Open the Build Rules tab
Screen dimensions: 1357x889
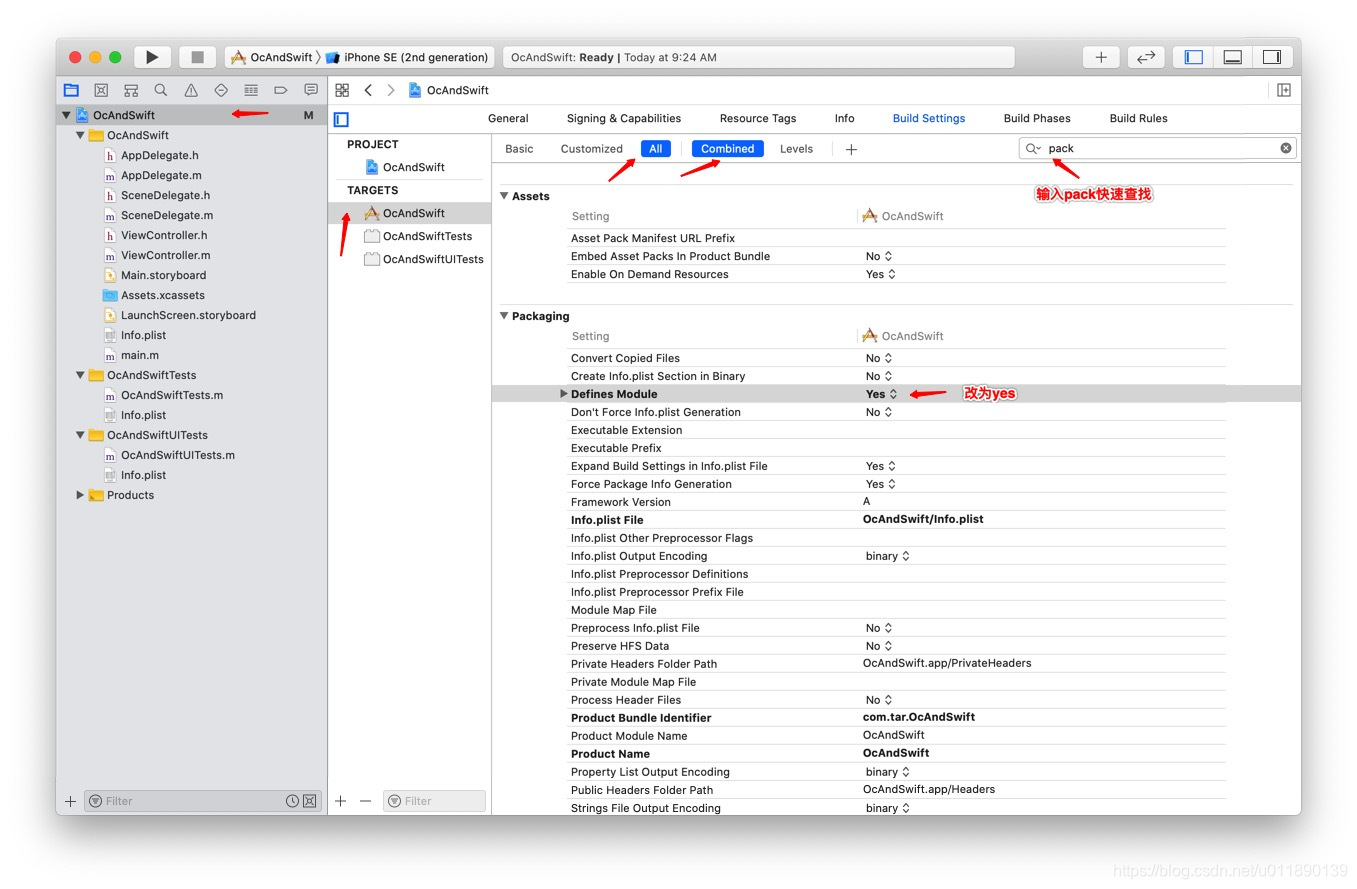[1139, 118]
